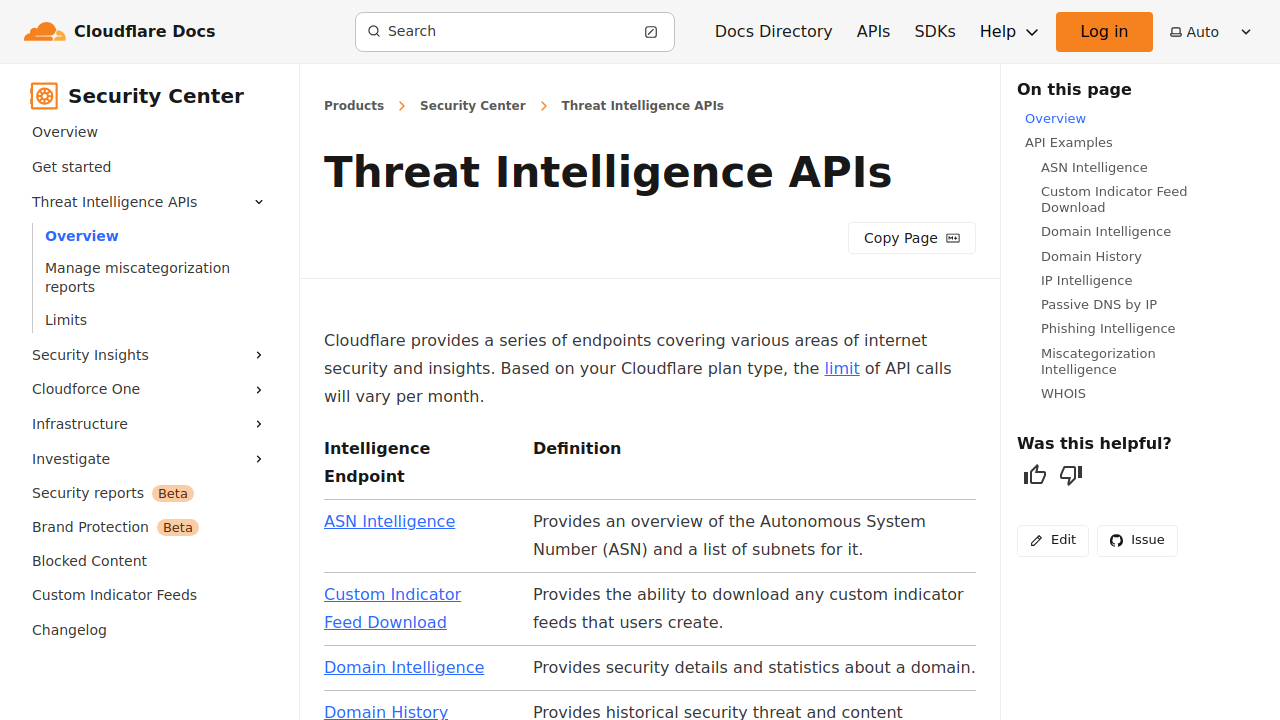The image size is (1280, 720).
Task: Click the Security Center breadcrumb
Action: pos(472,105)
